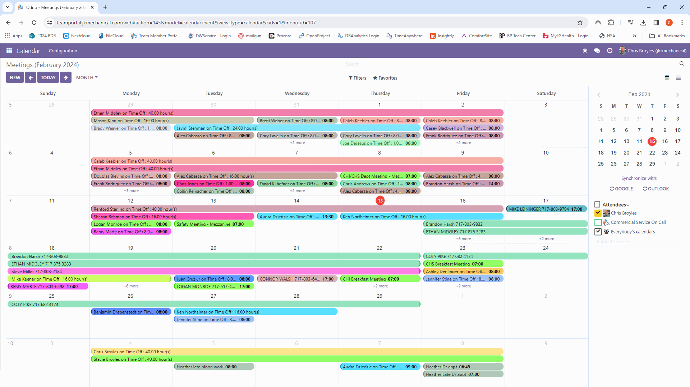Open the Favorites dropdown

385,78
